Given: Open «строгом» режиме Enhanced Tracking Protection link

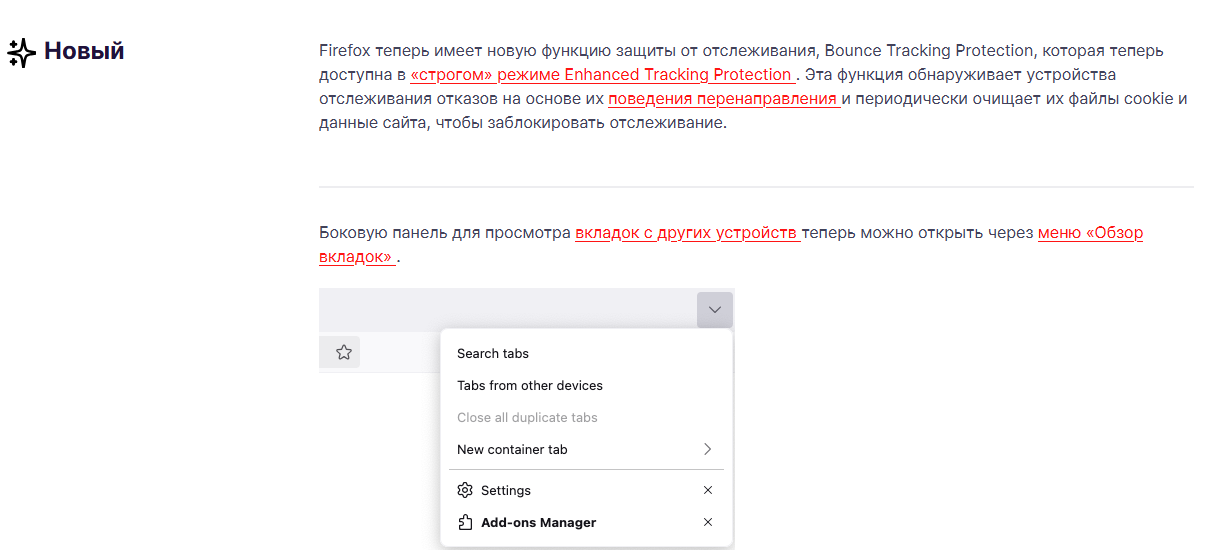Looking at the screenshot, I should coord(603,75).
